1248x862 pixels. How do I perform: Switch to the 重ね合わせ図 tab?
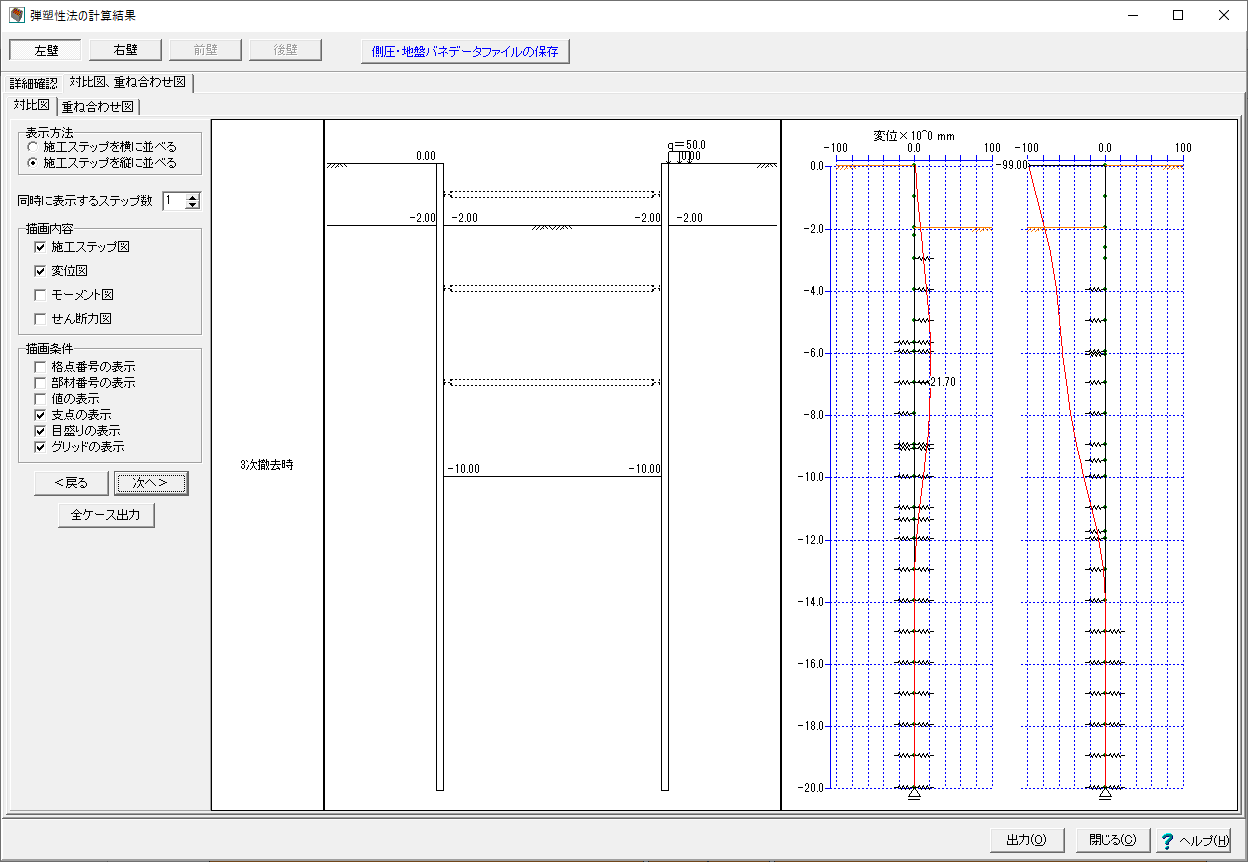(98, 106)
